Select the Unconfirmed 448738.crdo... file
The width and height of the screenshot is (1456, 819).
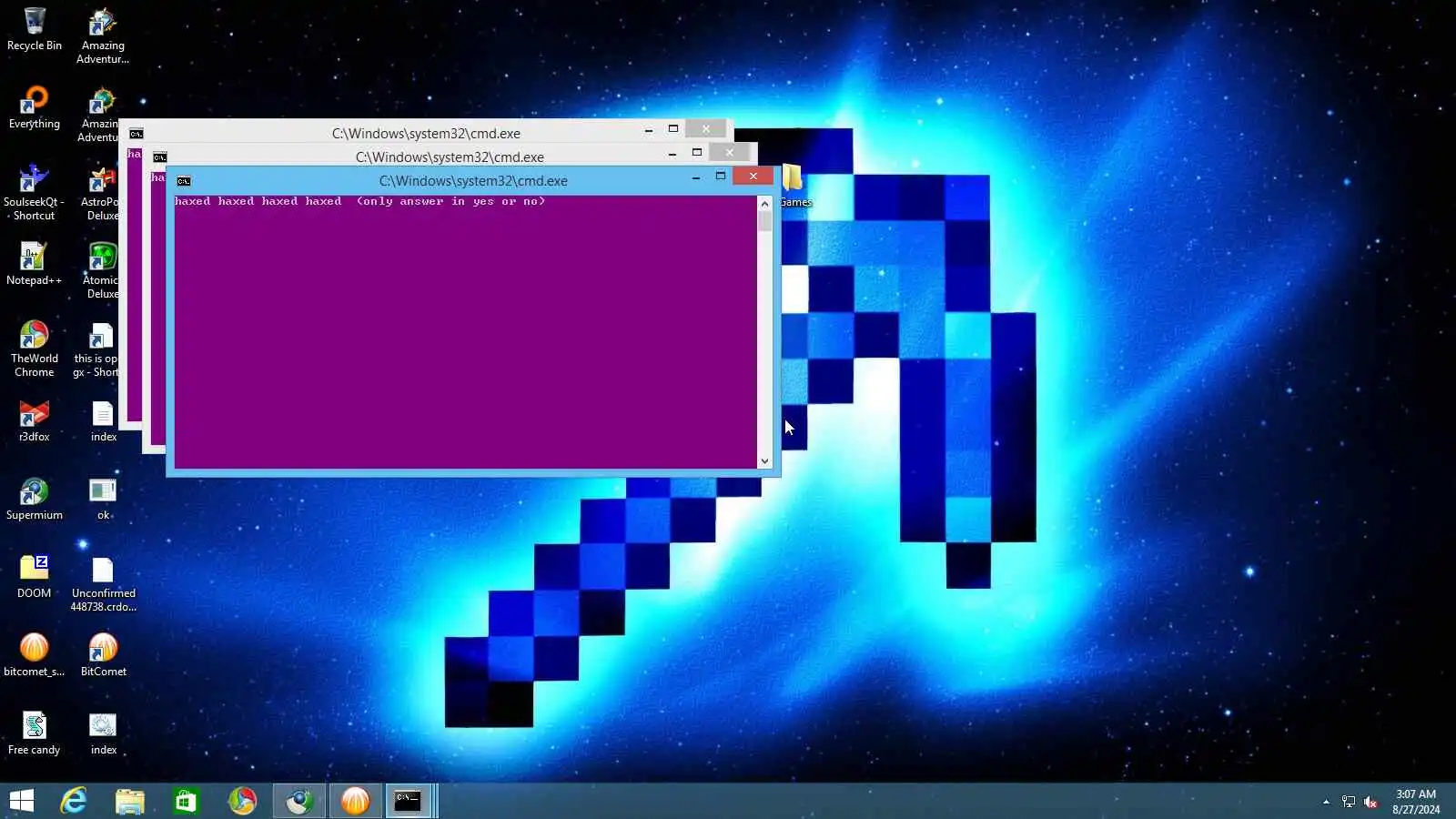103,583
